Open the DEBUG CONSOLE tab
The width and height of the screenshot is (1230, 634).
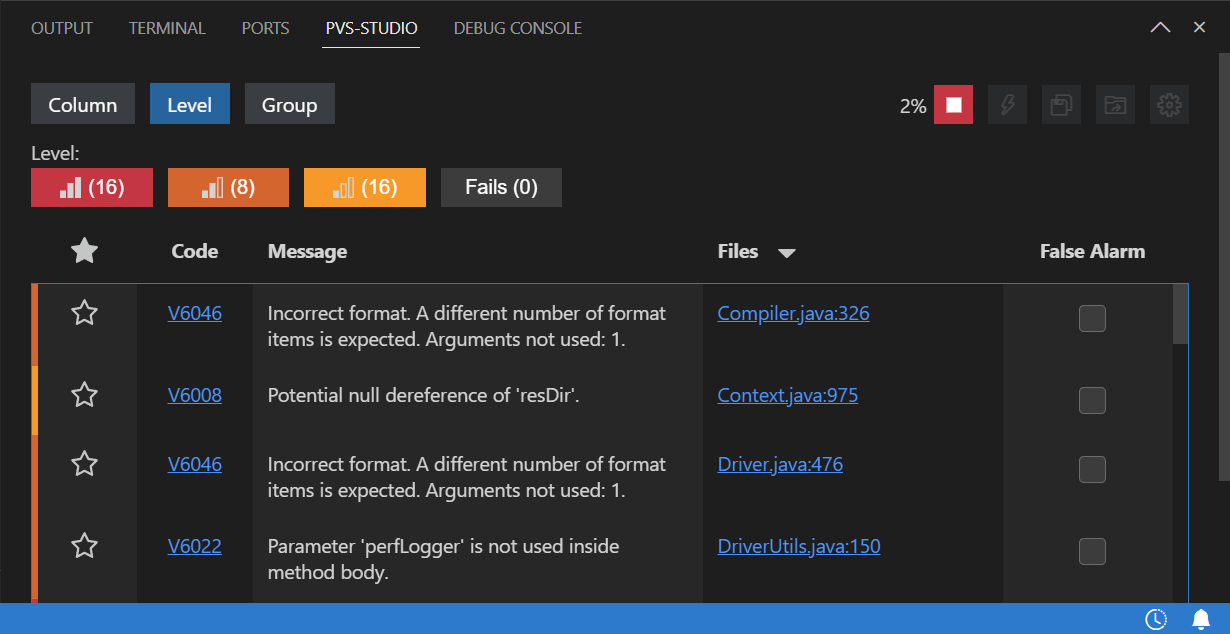point(517,28)
